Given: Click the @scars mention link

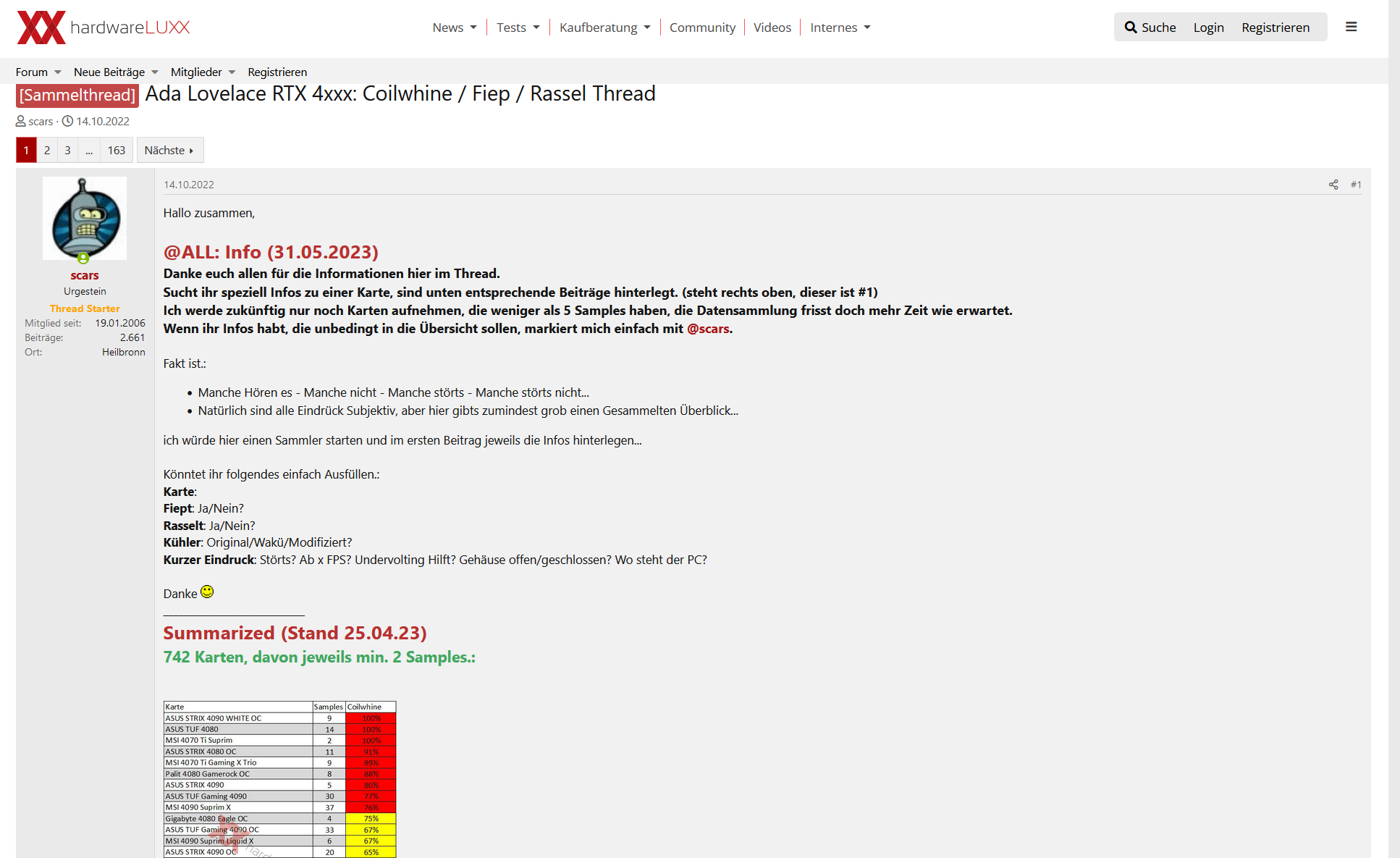Looking at the screenshot, I should (x=707, y=329).
